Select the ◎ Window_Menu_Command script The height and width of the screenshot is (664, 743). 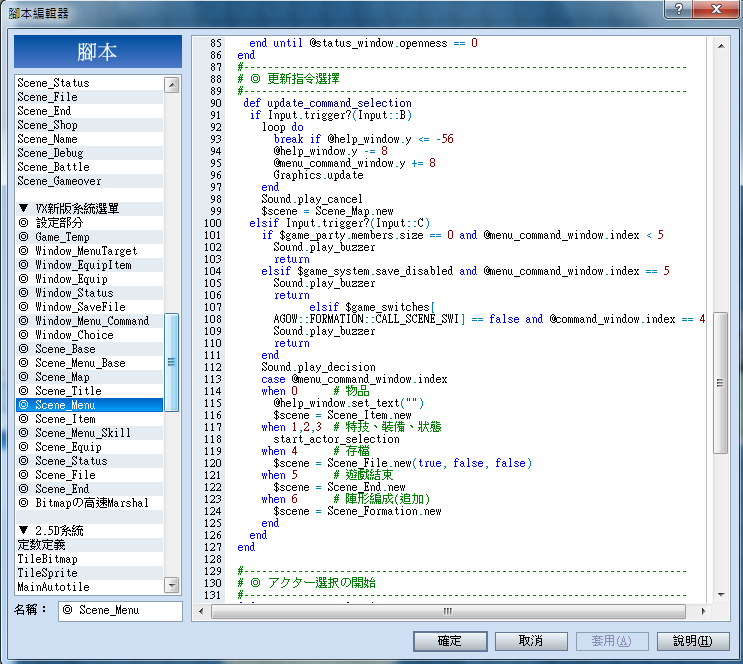90,321
